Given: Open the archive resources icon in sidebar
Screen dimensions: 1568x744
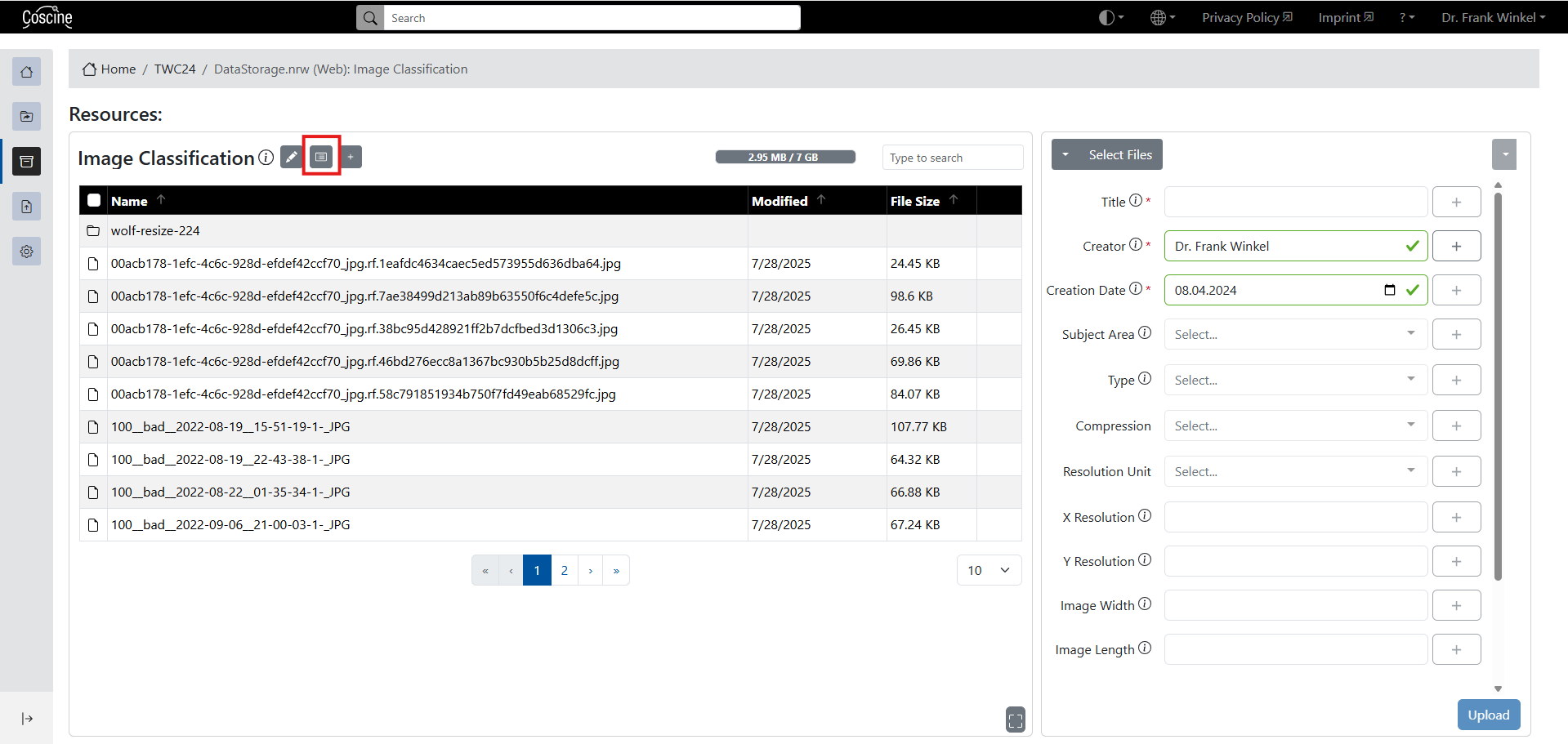Looking at the screenshot, I should coord(26,162).
